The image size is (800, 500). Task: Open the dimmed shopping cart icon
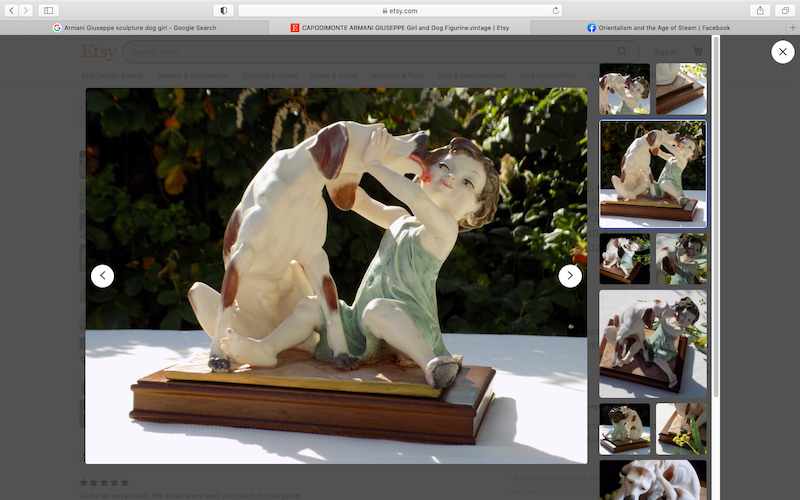[x=697, y=51]
